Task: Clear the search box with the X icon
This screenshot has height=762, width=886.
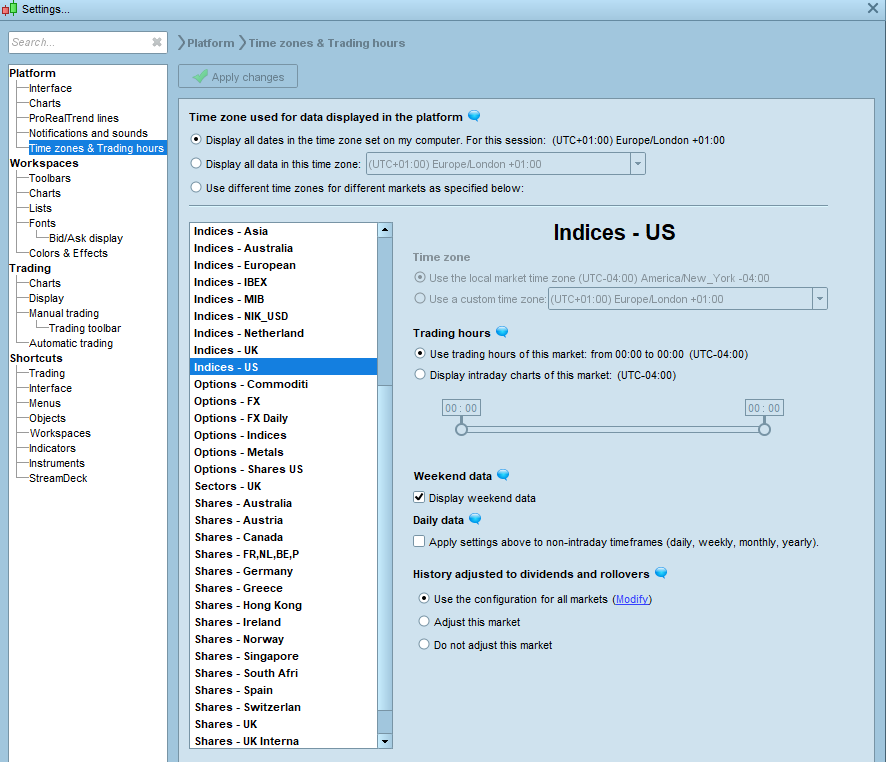Action: coord(157,42)
